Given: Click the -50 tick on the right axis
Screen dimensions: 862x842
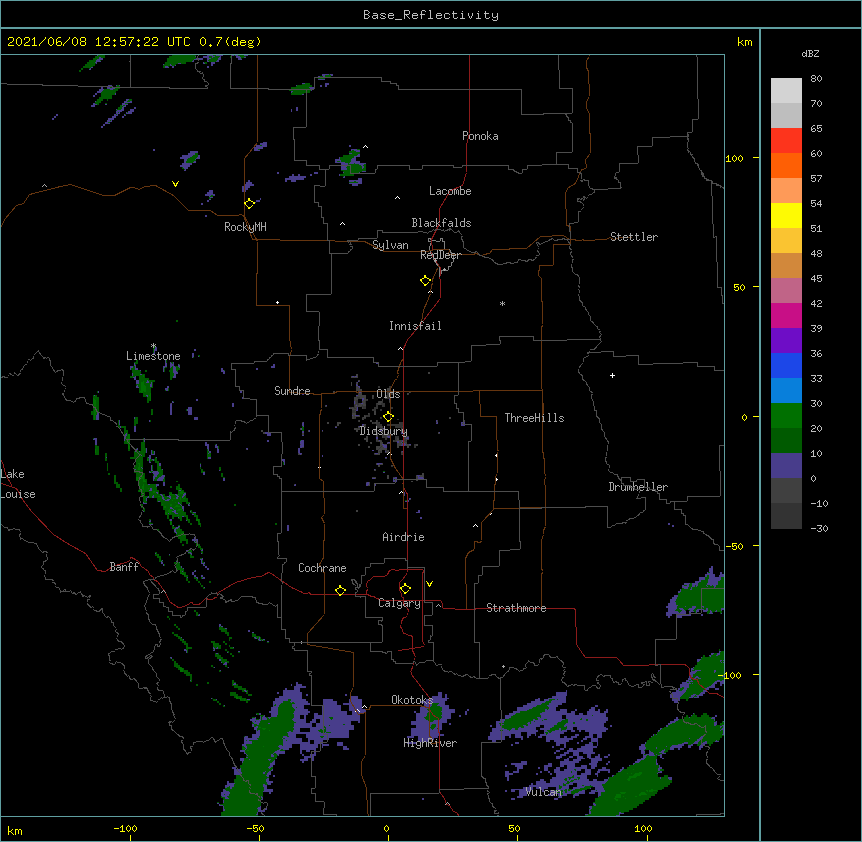Looking at the screenshot, I should pyautogui.click(x=734, y=546).
